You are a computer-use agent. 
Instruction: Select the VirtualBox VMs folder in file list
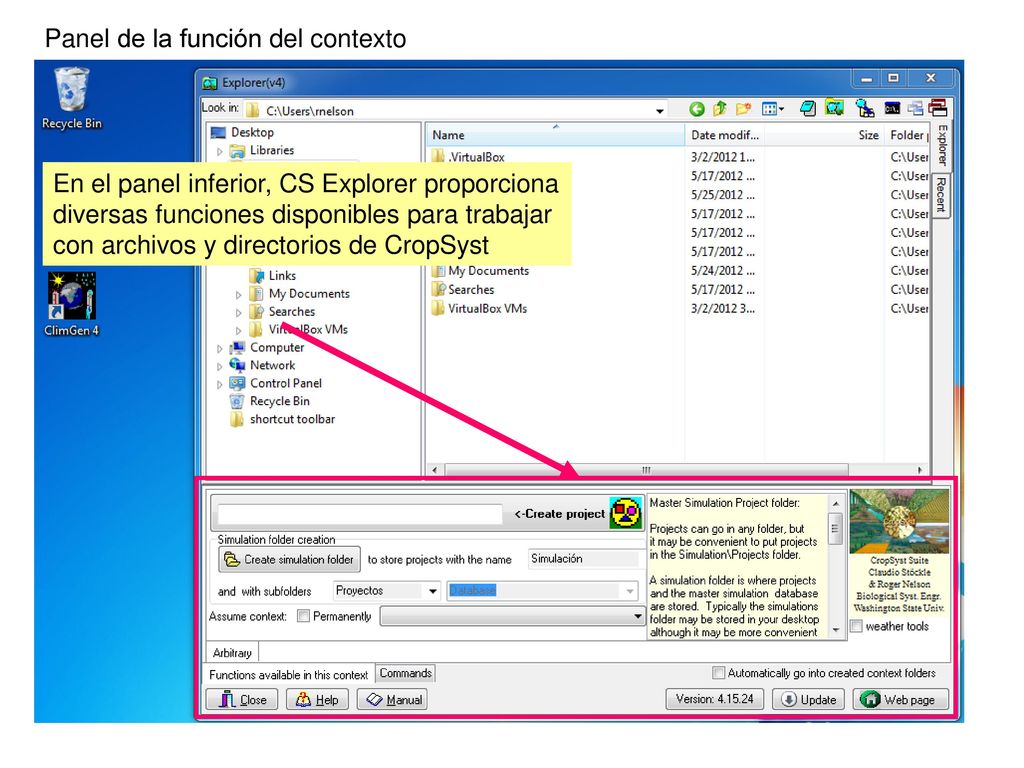point(479,308)
